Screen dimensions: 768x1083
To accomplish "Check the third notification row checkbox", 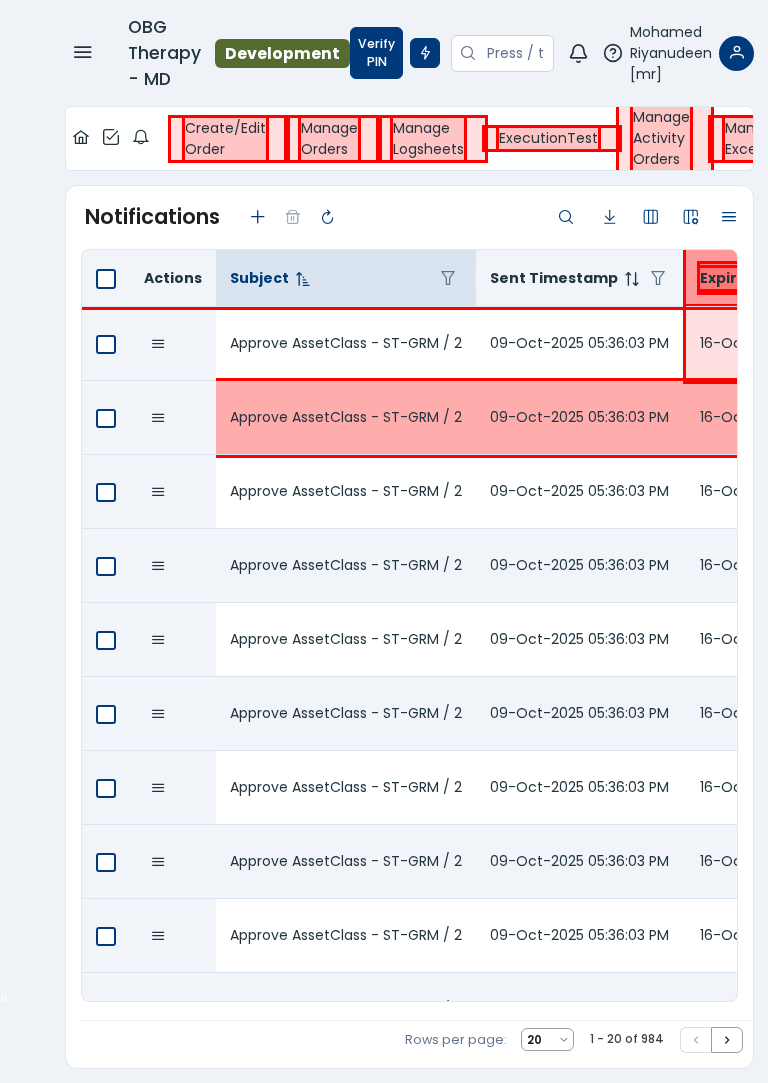I will pos(106,492).
